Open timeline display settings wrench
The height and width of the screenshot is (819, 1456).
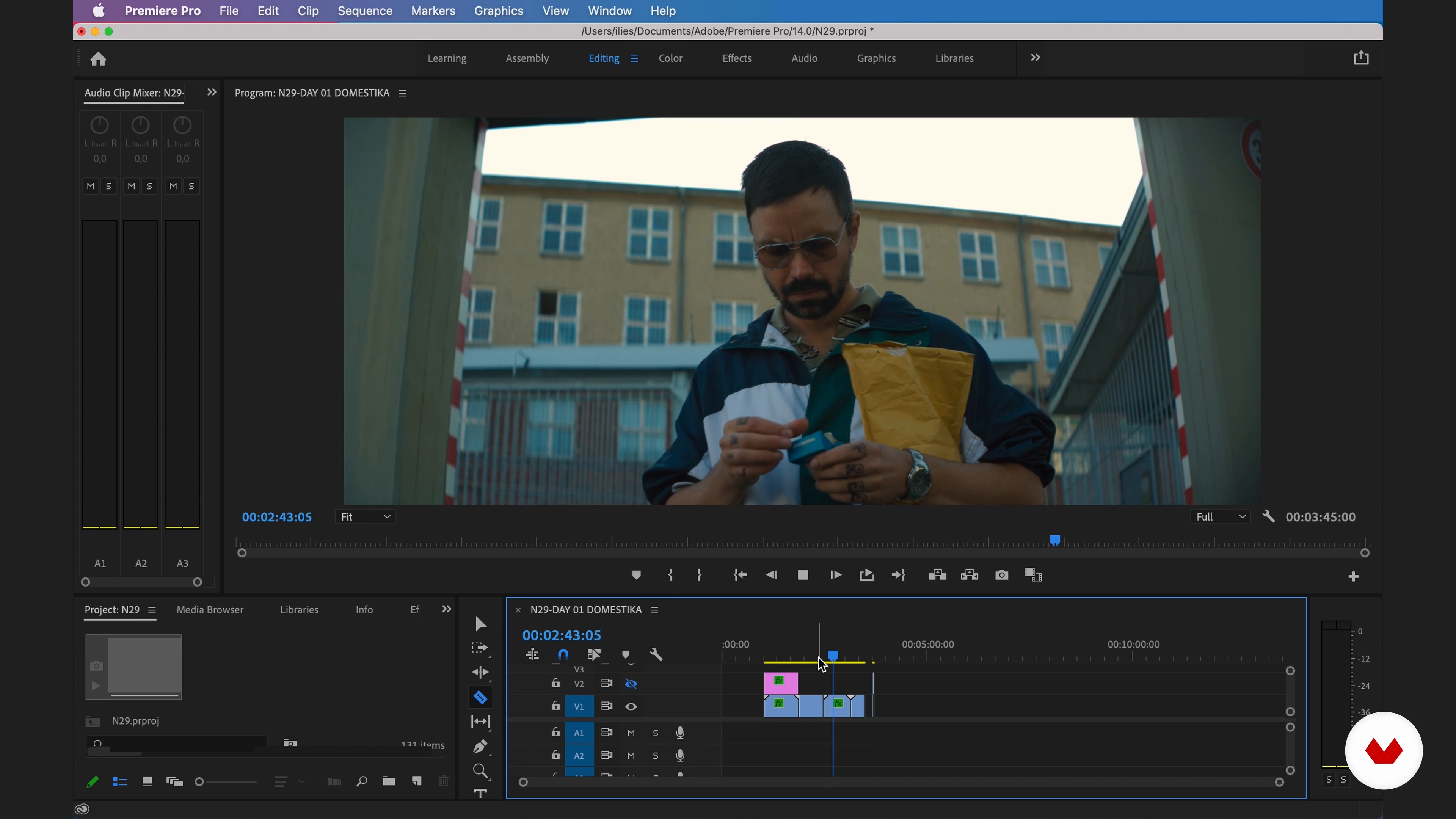click(x=656, y=654)
